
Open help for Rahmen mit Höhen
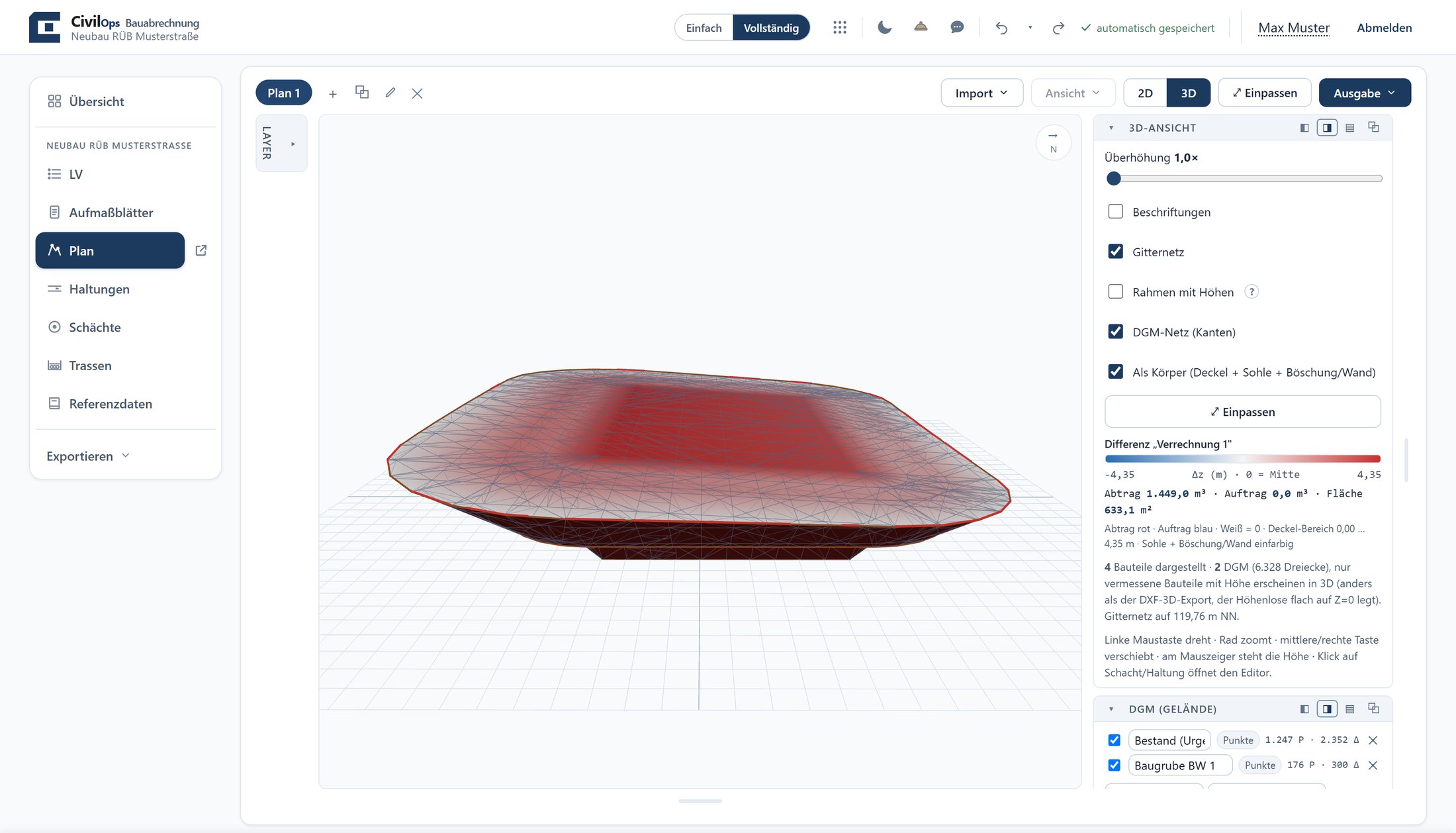point(1251,292)
